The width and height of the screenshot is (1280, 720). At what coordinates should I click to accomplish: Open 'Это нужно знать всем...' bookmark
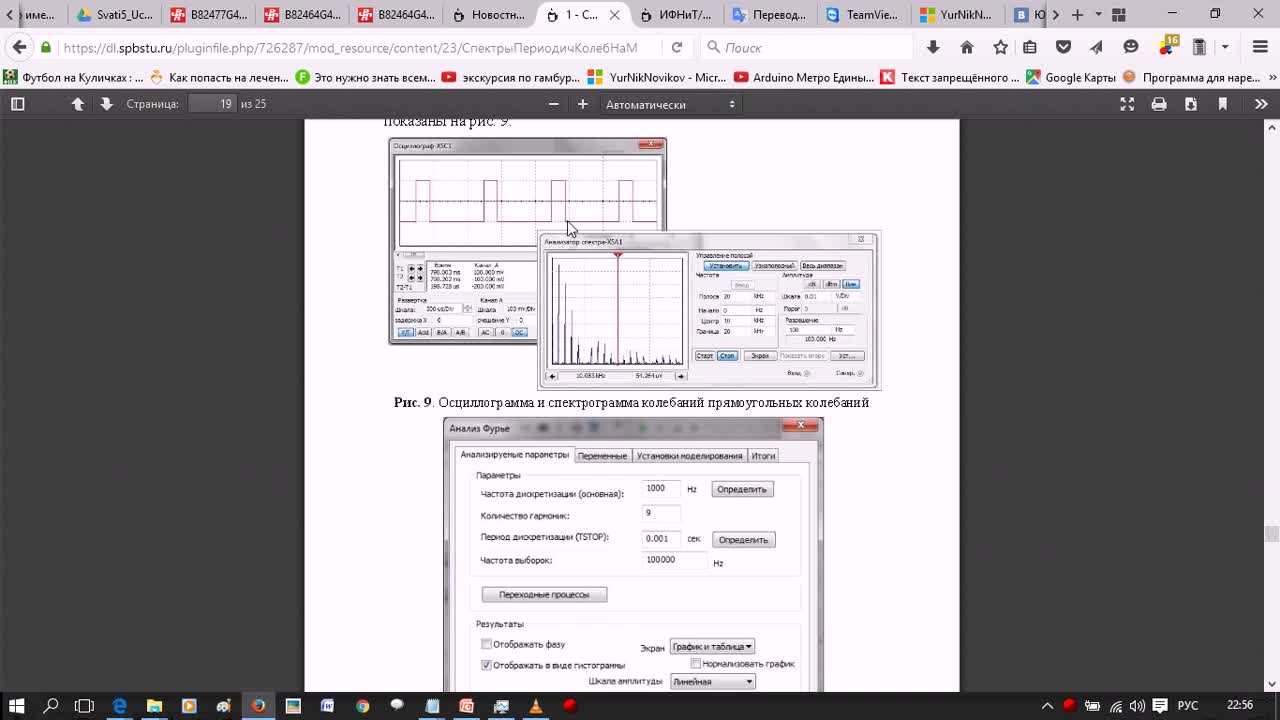coord(366,77)
